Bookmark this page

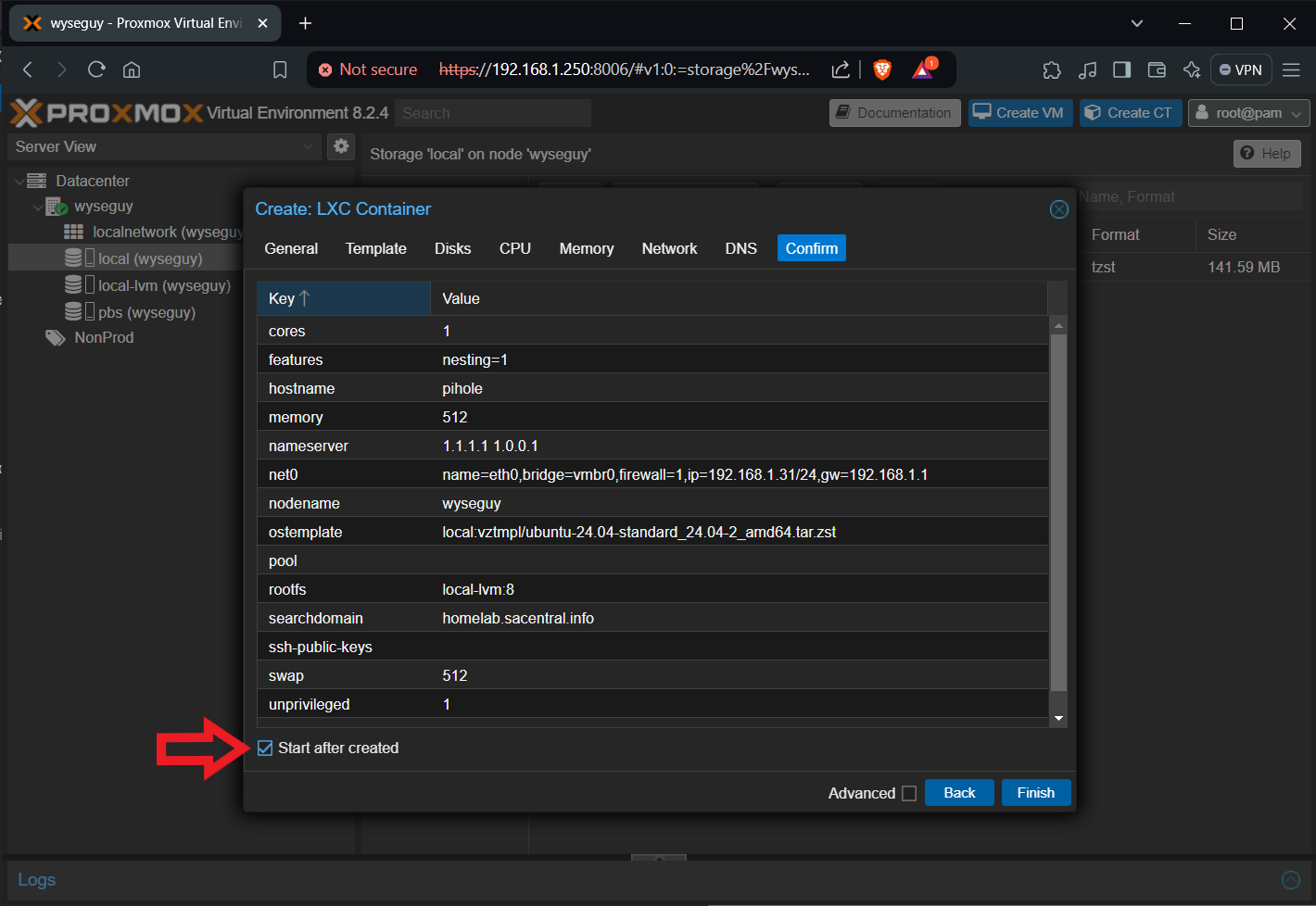coord(280,69)
